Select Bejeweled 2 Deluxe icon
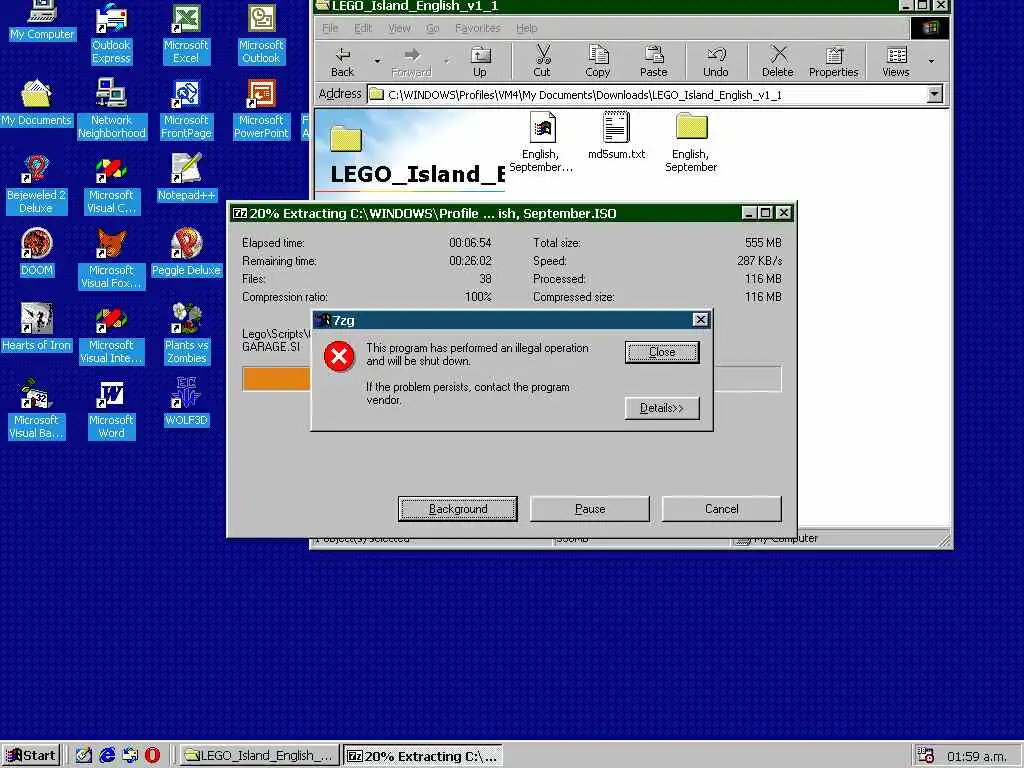The height and width of the screenshot is (768, 1024). [36, 184]
